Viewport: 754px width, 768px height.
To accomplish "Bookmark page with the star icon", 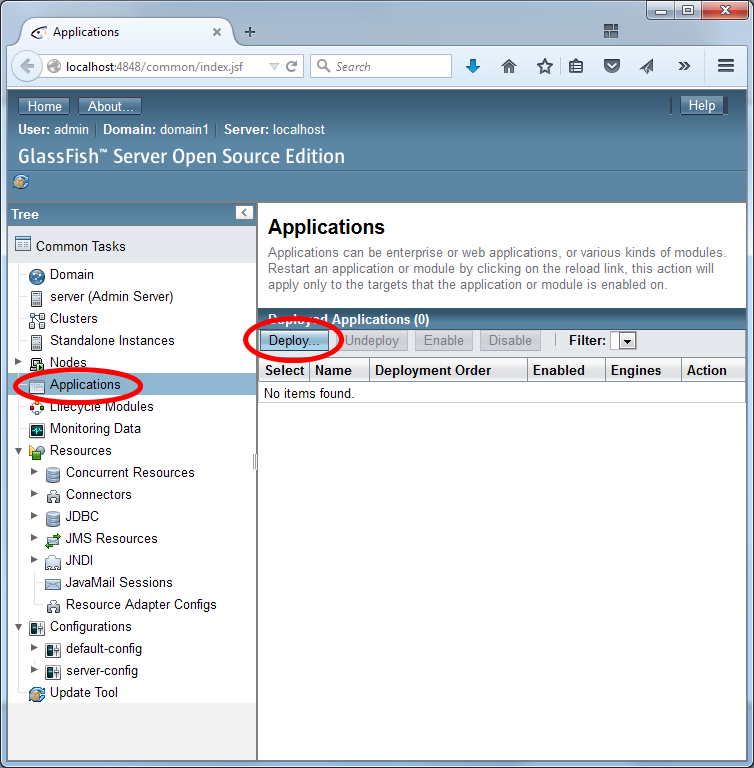I will tap(544, 66).
